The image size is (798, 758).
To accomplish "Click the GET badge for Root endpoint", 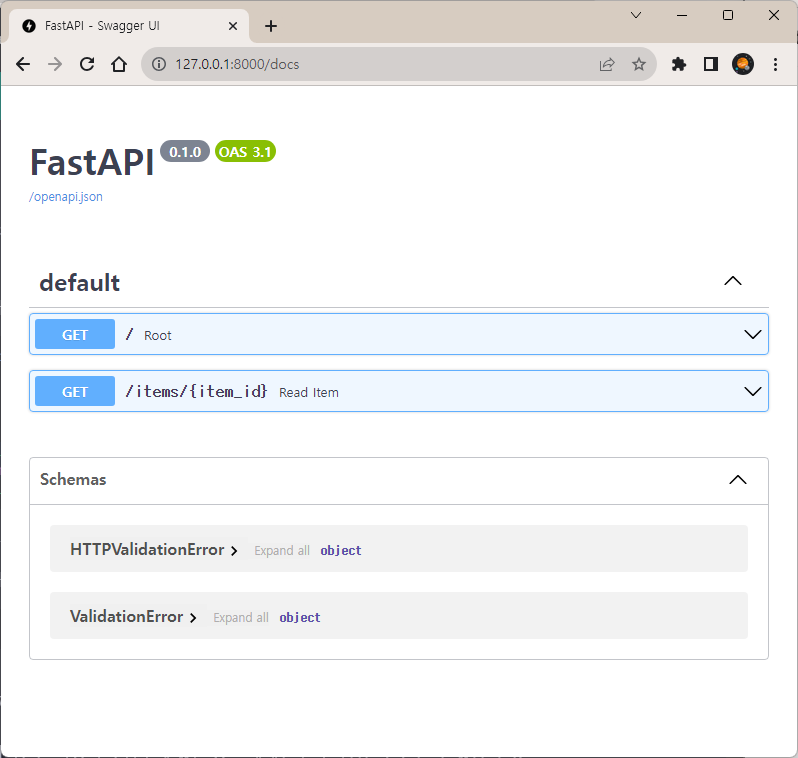I will click(x=75, y=334).
